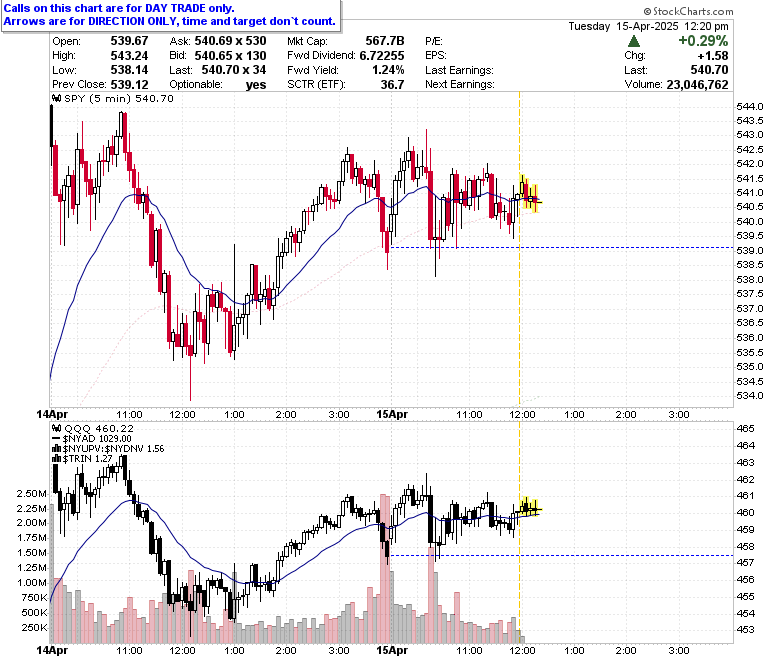The width and height of the screenshot is (780, 659).
Task: Click the "465" label on QQQ price axis
Action: coord(745,428)
